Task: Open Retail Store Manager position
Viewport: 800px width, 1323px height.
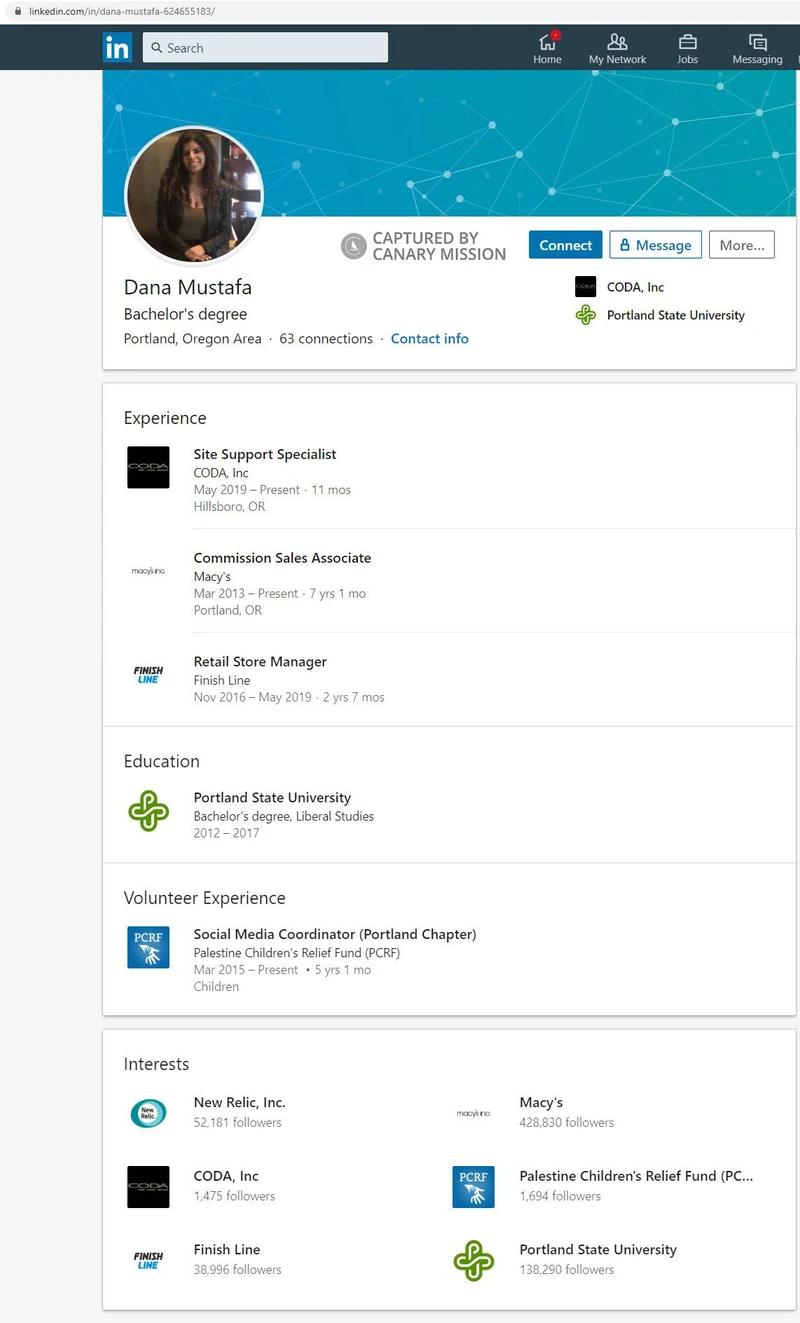Action: (x=260, y=662)
